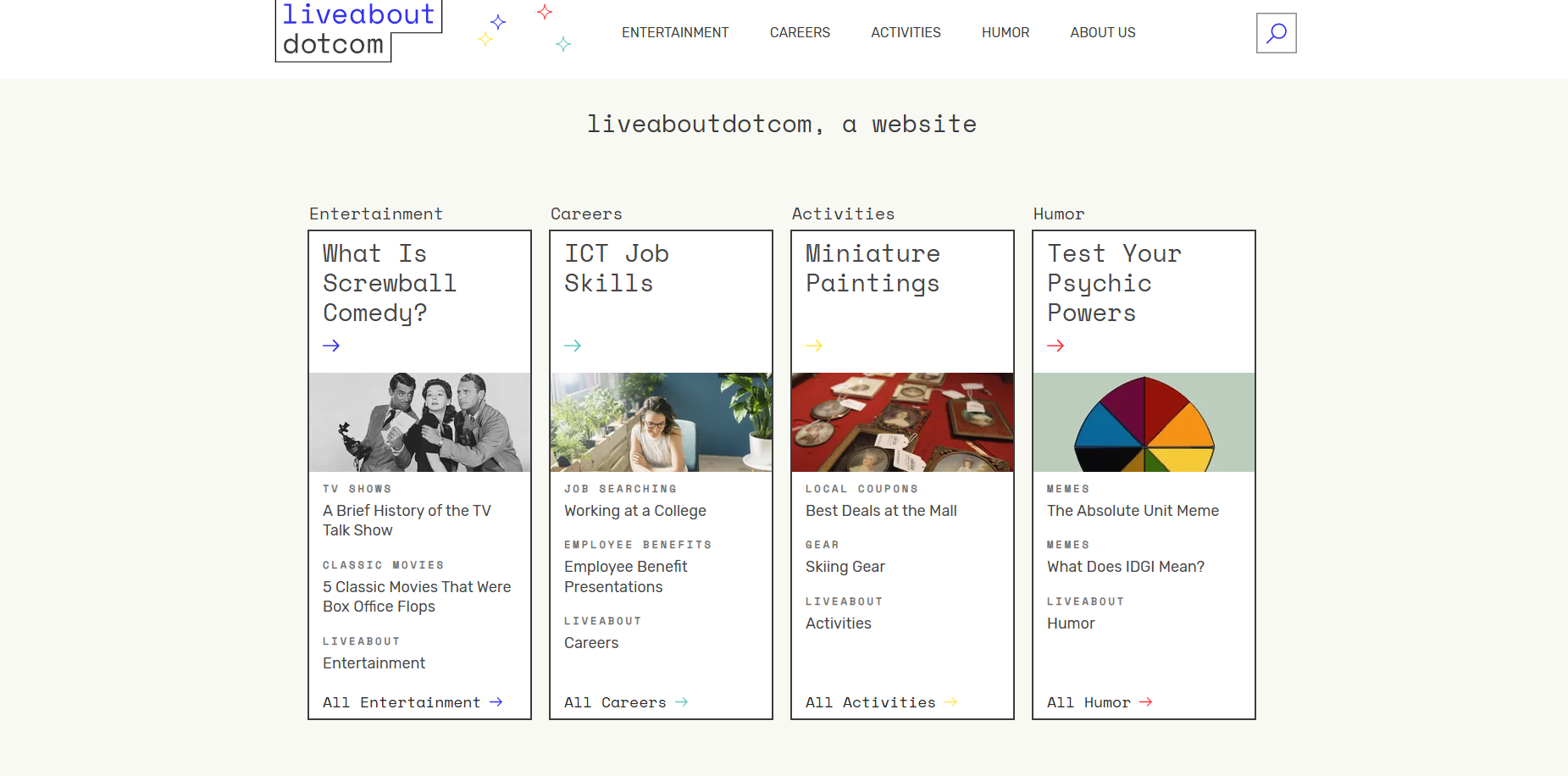The height and width of the screenshot is (776, 1568).
Task: Open the LiveAbout Humor link
Action: [x=1071, y=624]
